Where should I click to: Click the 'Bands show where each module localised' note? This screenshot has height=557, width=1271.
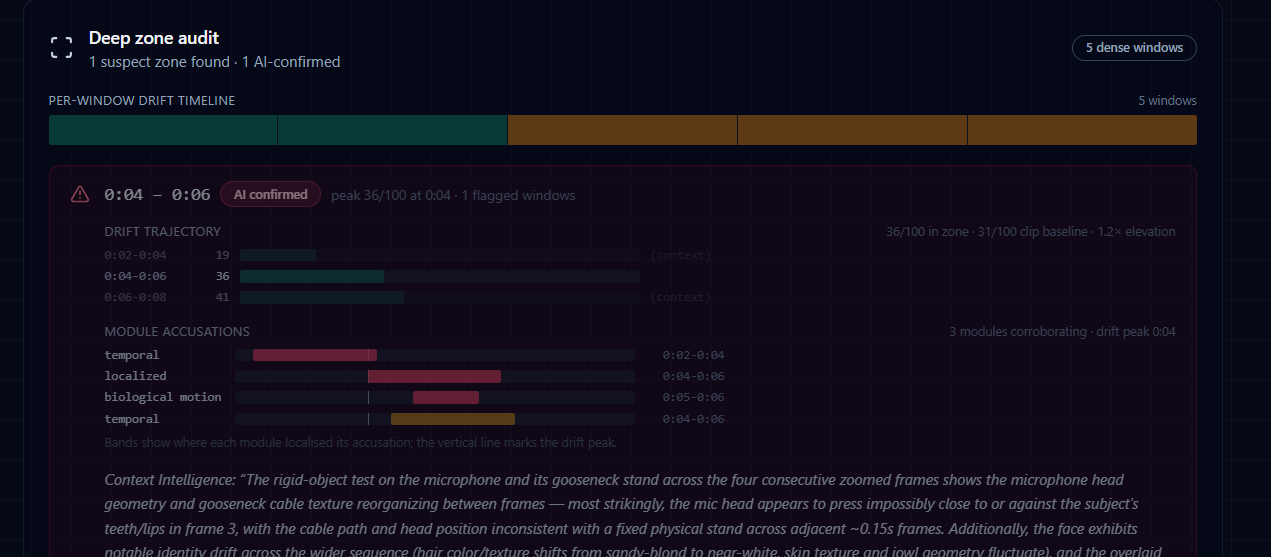click(360, 442)
